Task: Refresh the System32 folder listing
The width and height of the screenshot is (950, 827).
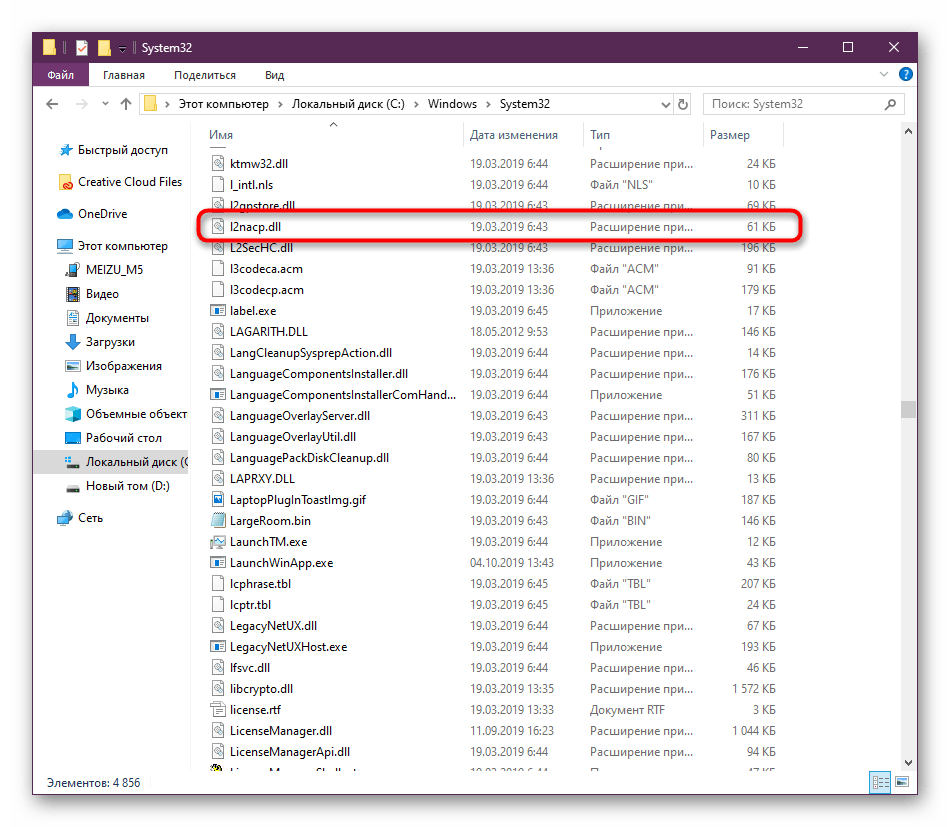Action: click(683, 104)
